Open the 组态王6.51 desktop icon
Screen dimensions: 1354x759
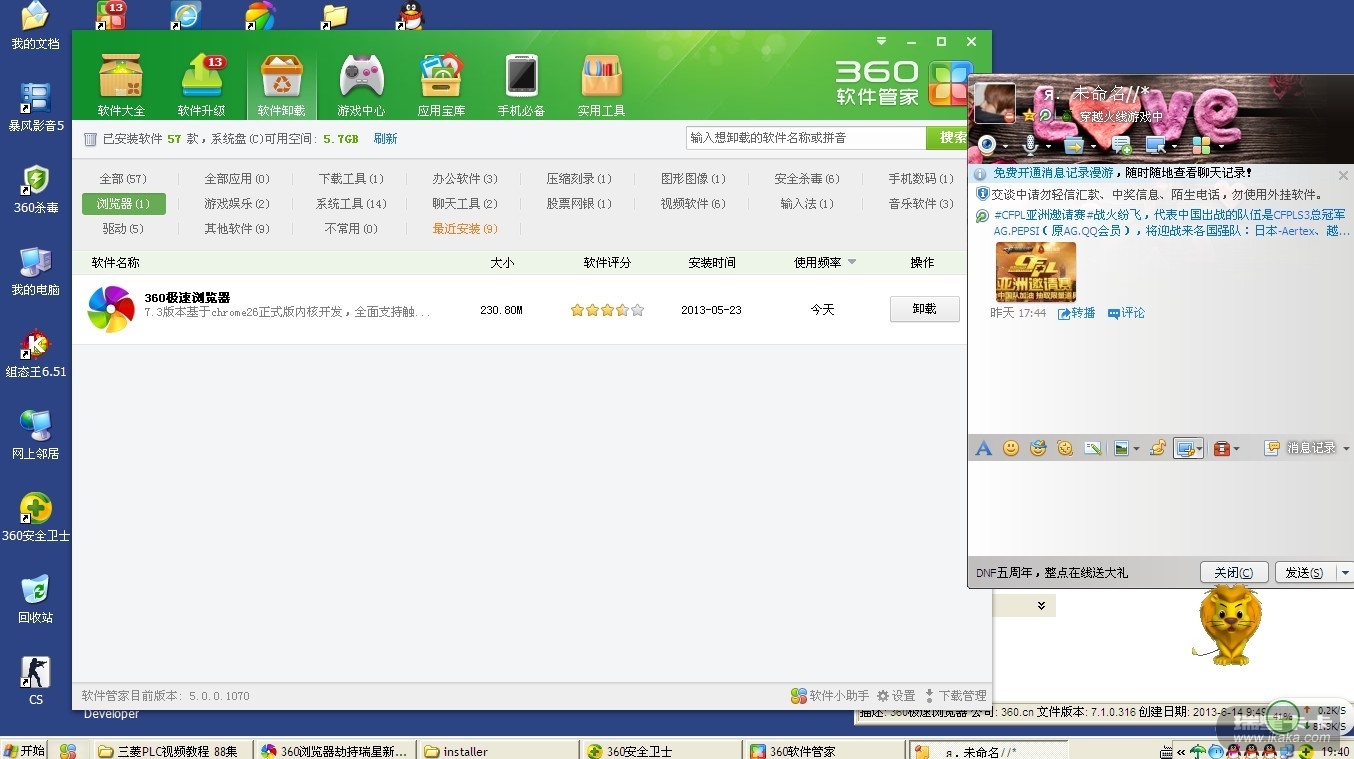coord(36,344)
